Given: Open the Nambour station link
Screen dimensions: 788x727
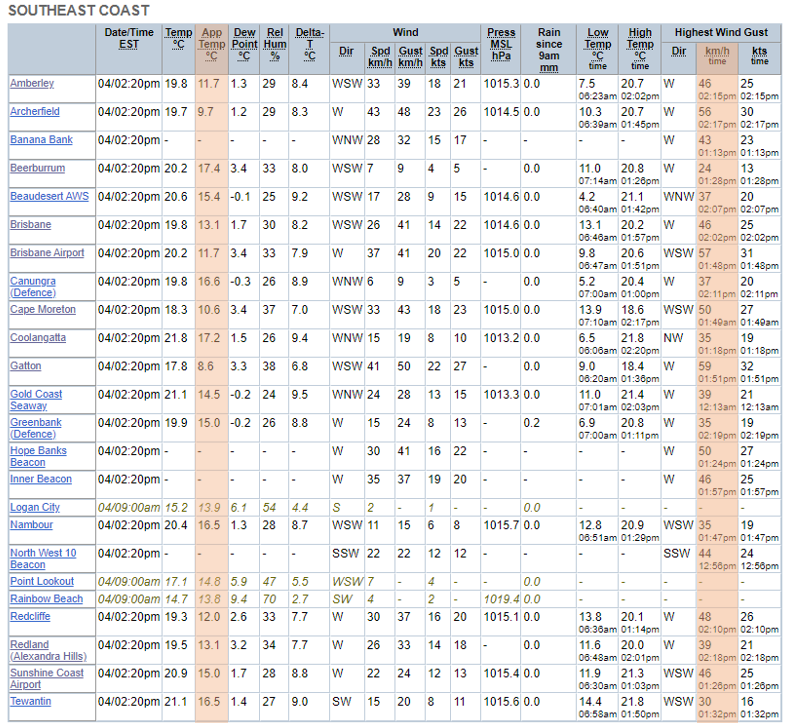Looking at the screenshot, I should (31, 525).
